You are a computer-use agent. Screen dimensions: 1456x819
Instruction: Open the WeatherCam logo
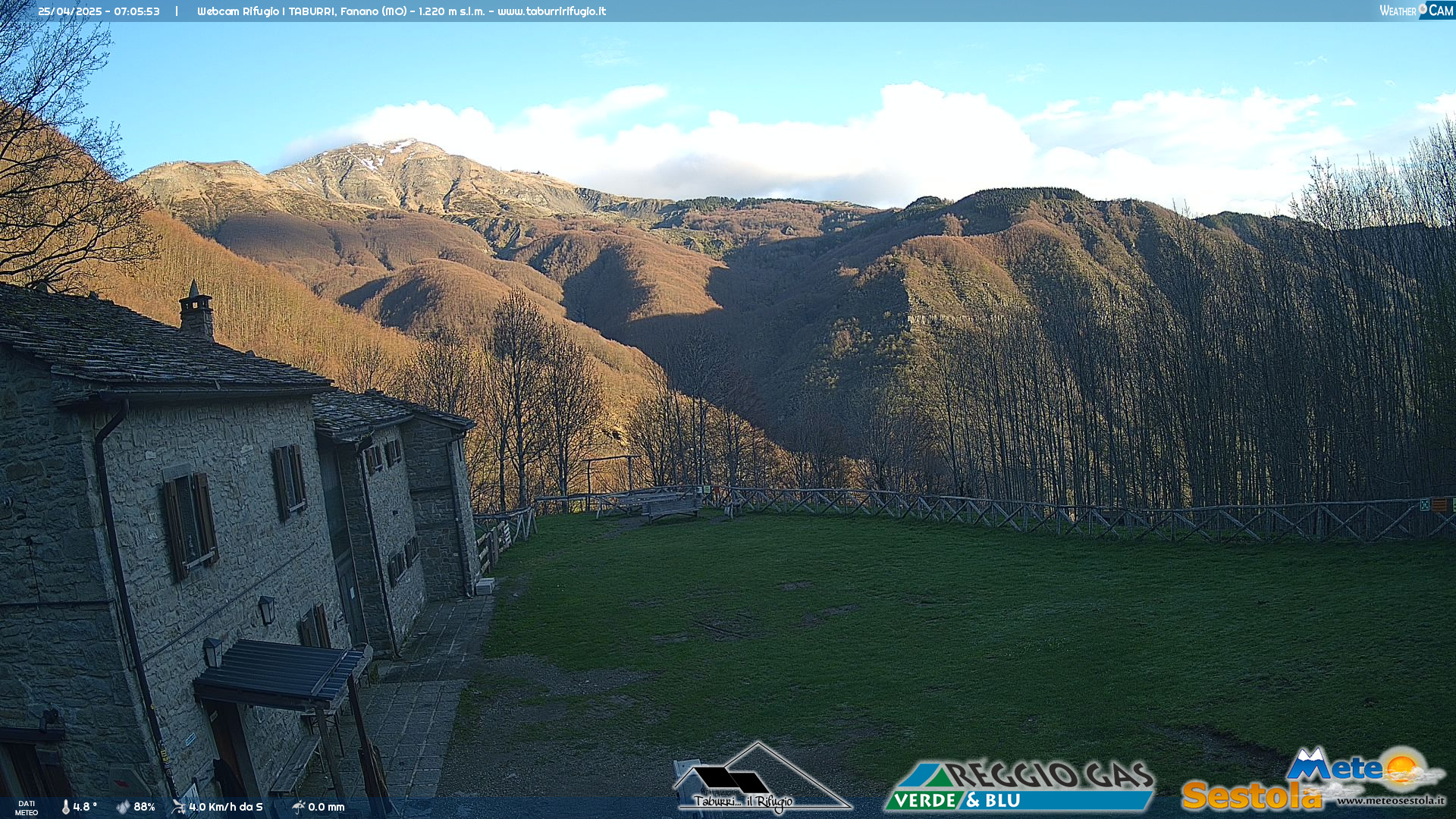pos(1416,11)
